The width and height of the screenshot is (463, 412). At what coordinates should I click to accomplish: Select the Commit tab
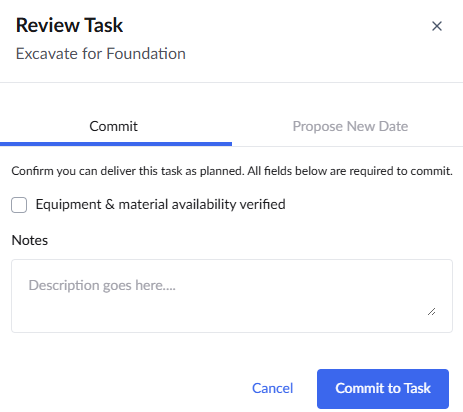(x=113, y=126)
